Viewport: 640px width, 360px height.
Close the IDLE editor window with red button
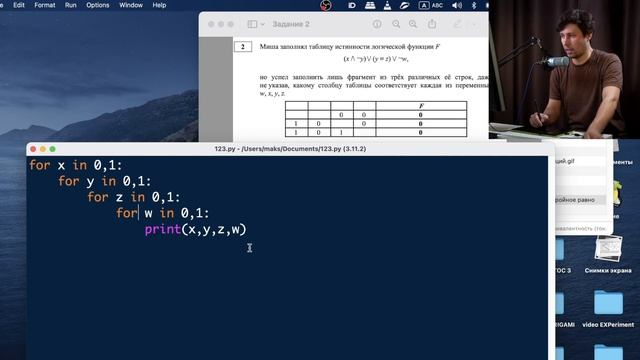[x=33, y=149]
